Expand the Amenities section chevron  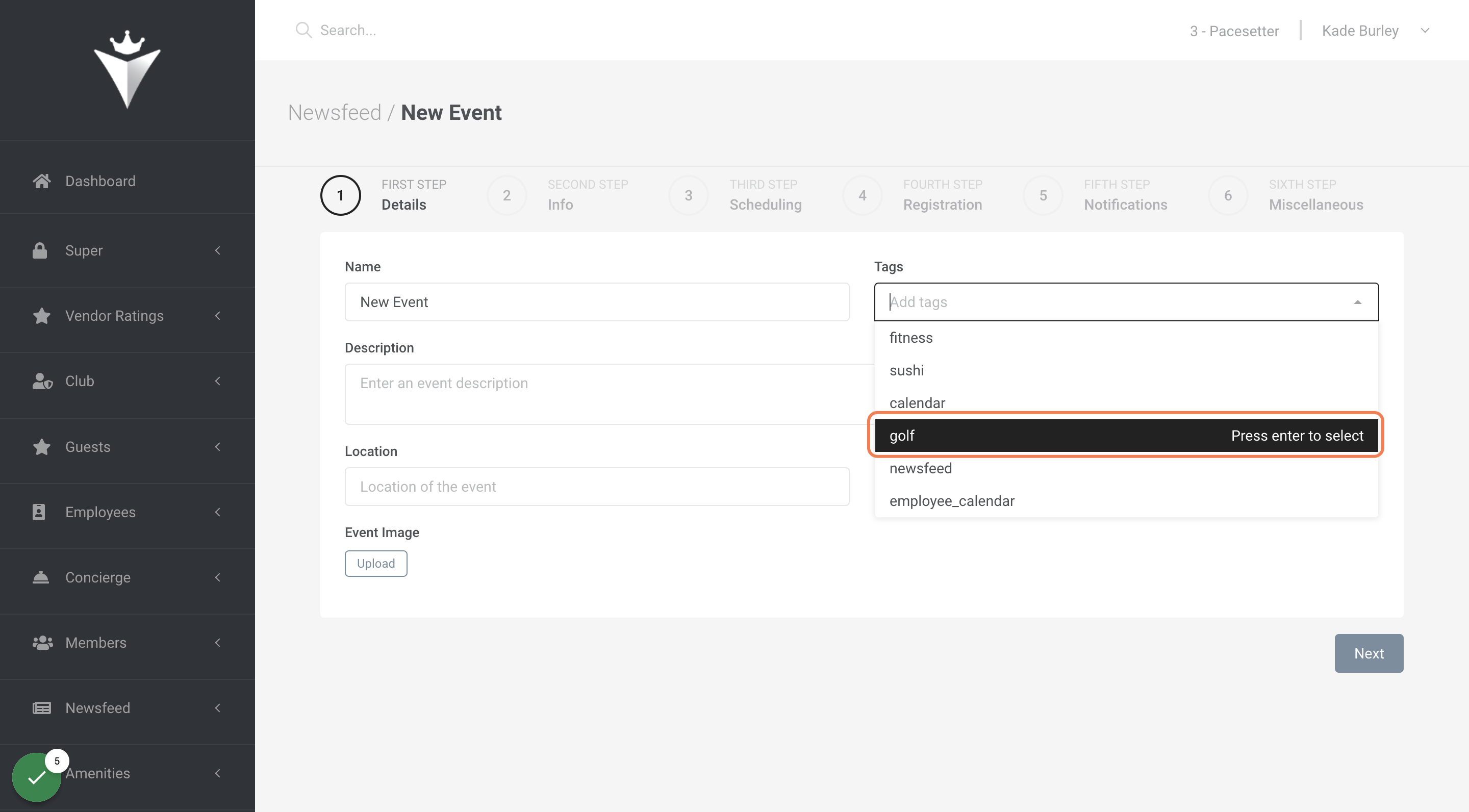coord(217,773)
